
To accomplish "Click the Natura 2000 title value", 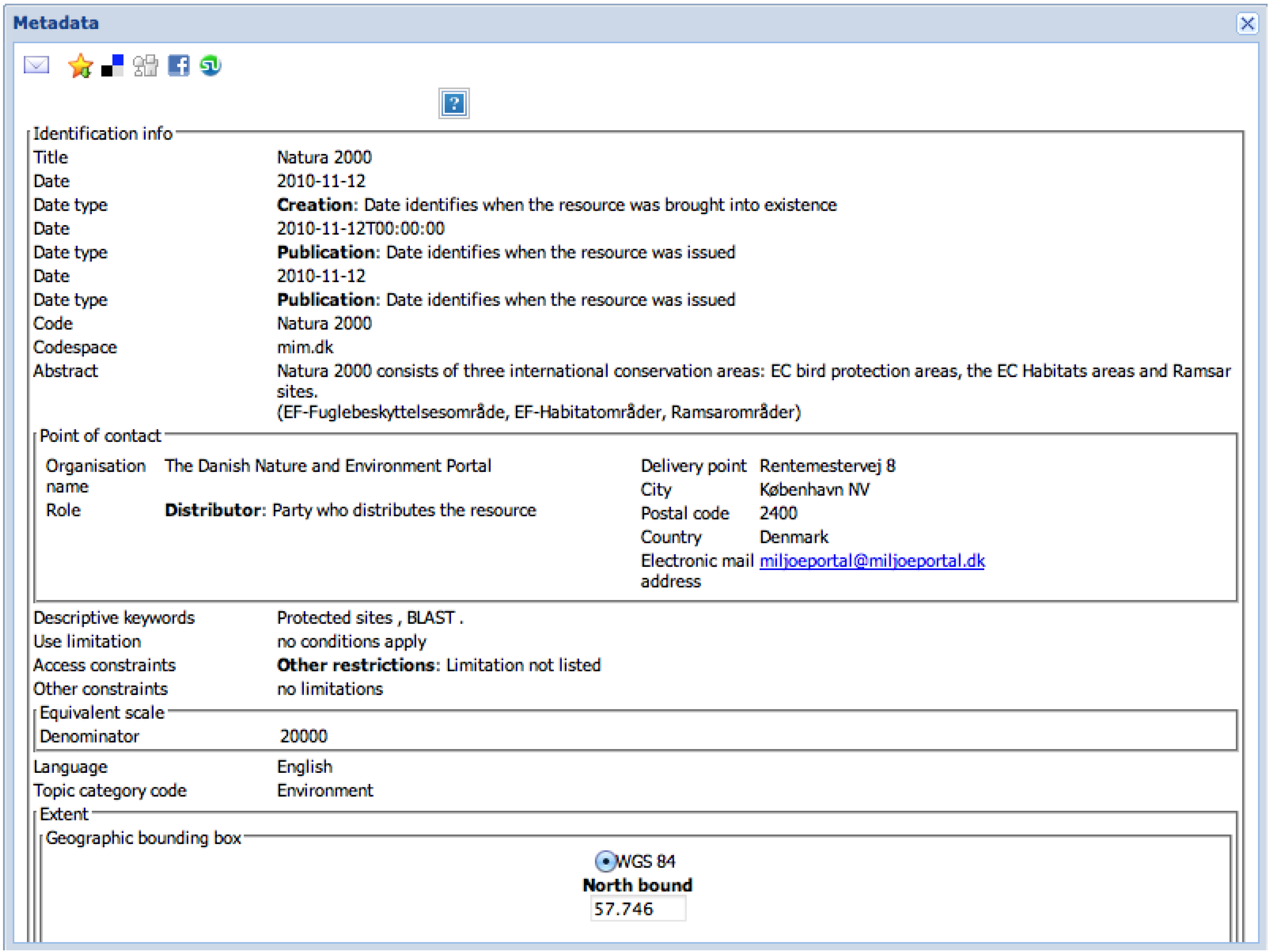I will click(324, 157).
